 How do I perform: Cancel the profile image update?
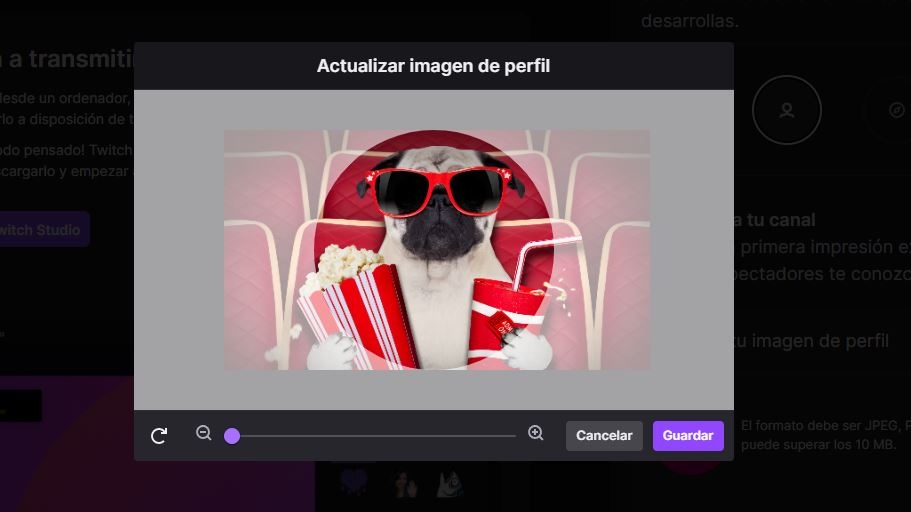coord(604,436)
